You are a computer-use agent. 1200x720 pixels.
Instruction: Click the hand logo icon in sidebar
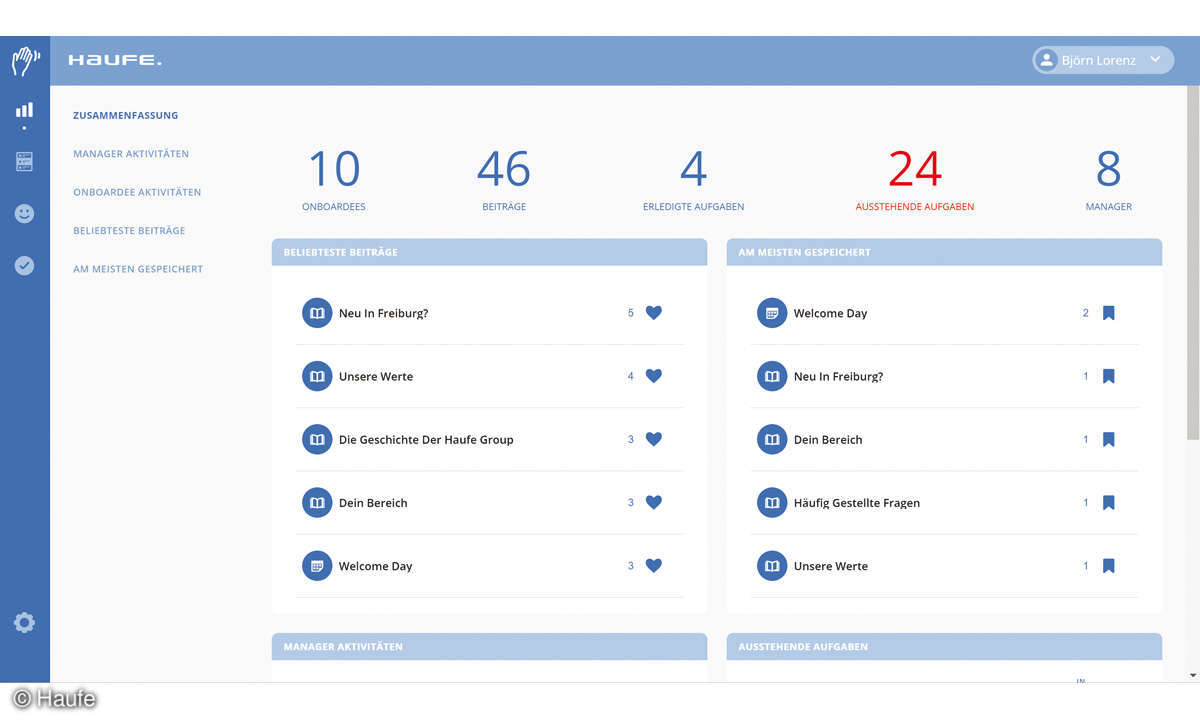pyautogui.click(x=25, y=61)
